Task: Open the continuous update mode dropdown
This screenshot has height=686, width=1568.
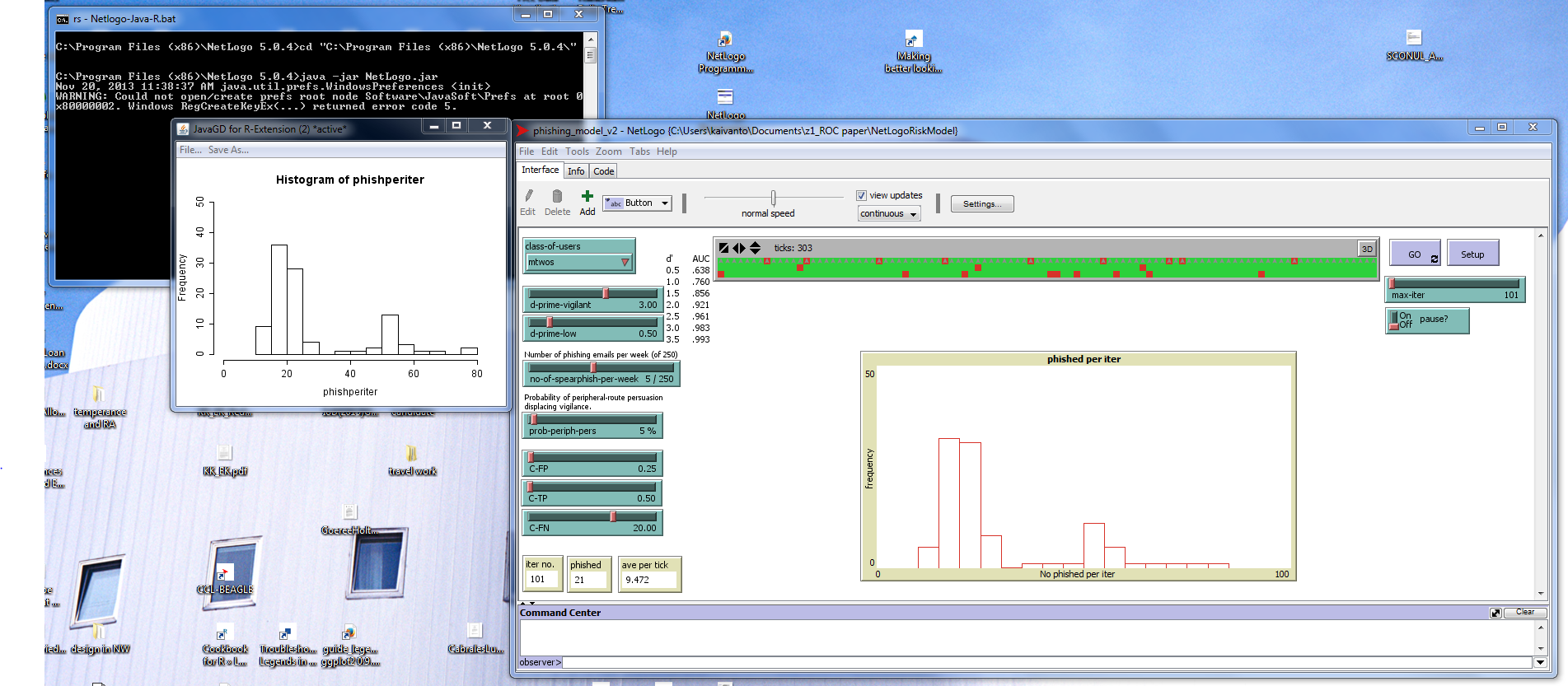Action: pyautogui.click(x=888, y=214)
